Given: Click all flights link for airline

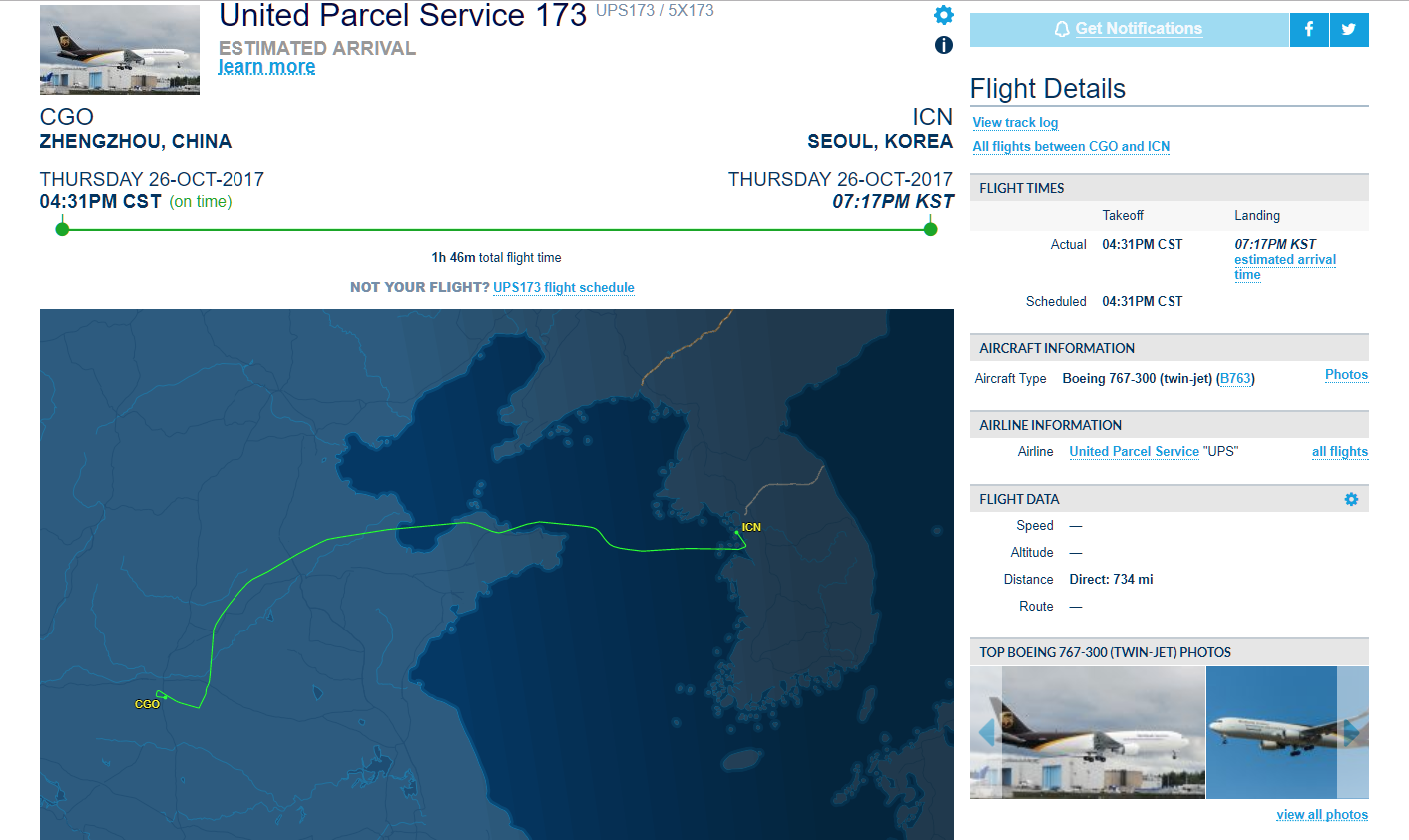Looking at the screenshot, I should [1339, 451].
